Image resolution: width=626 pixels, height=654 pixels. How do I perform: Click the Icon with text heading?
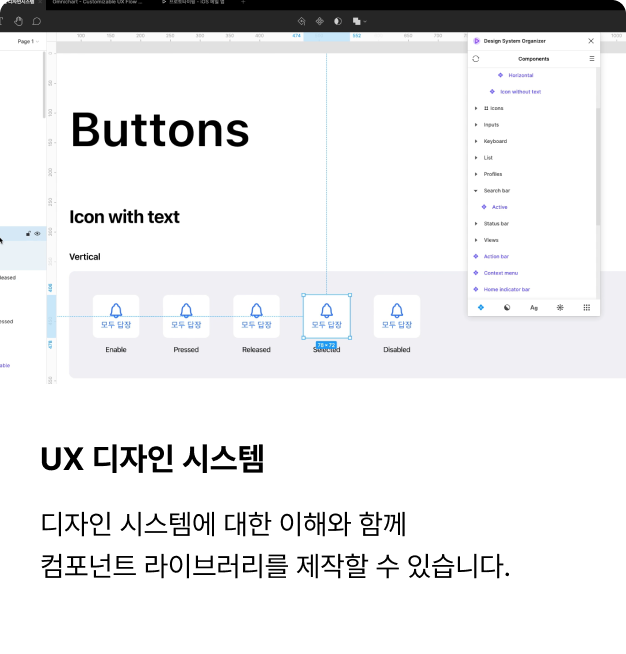coord(124,217)
